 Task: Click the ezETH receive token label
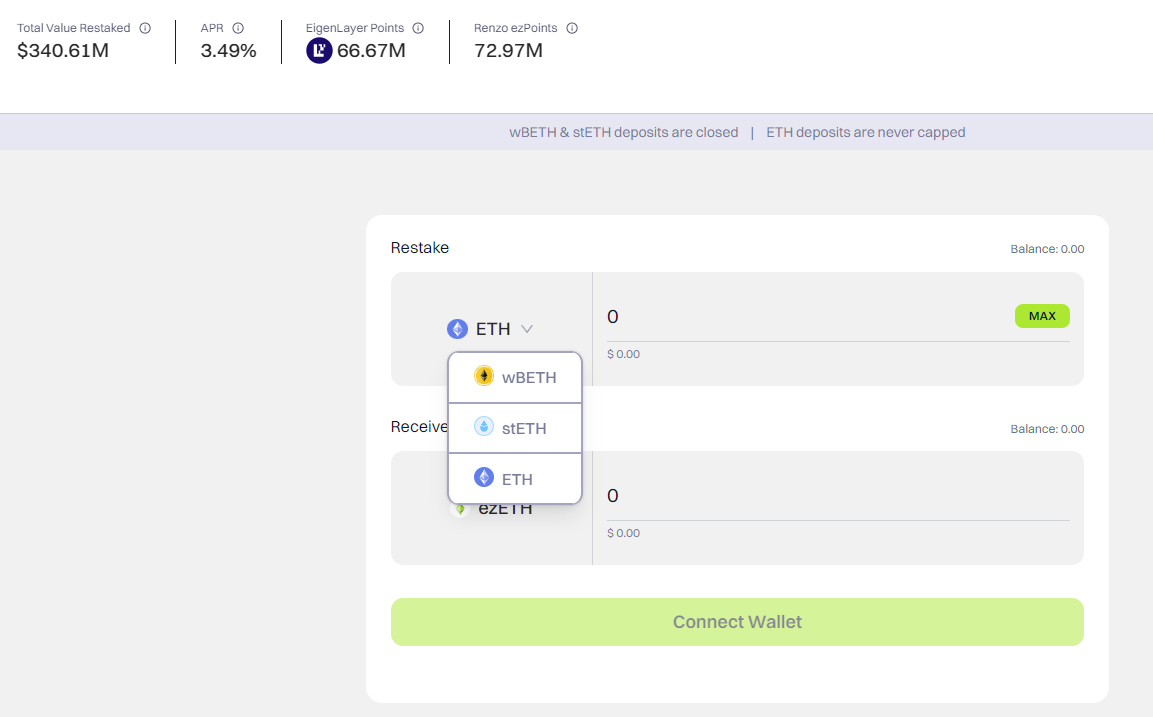tap(505, 509)
